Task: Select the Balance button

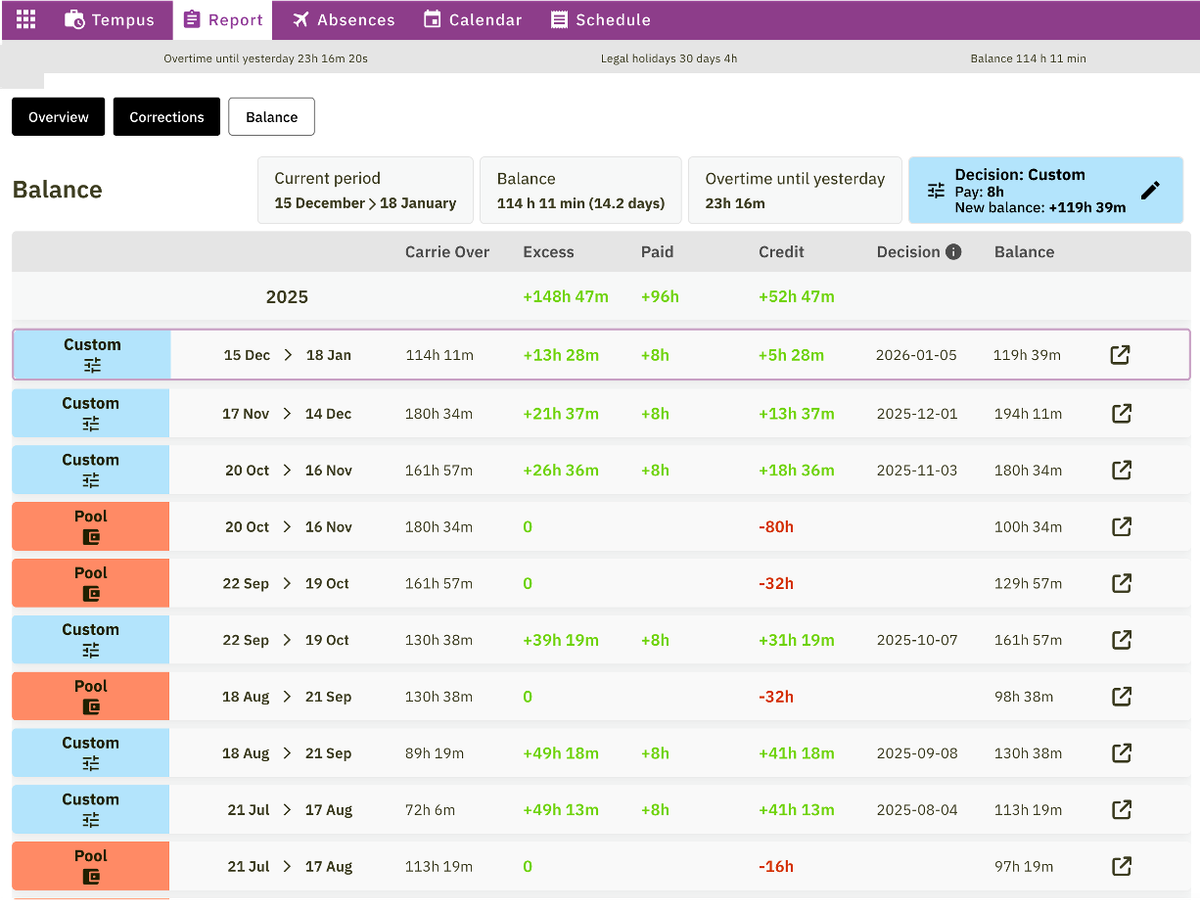Action: pos(272,117)
